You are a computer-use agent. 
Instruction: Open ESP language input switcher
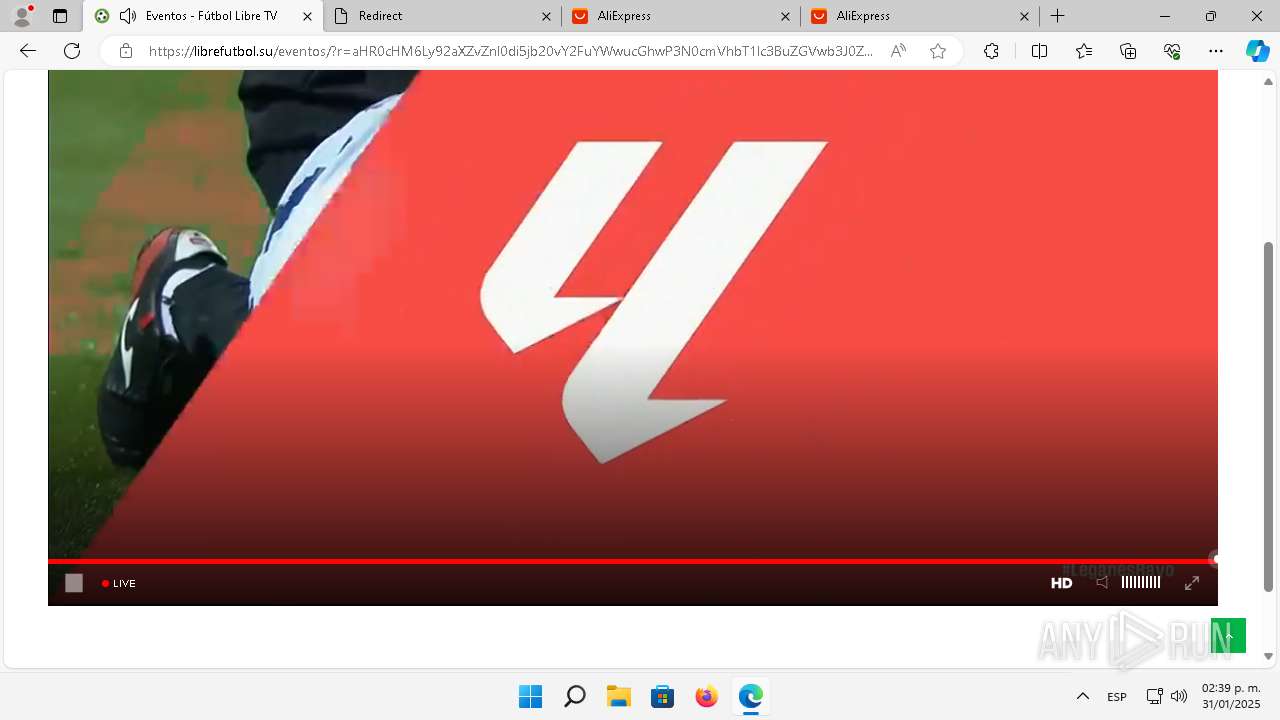coord(1117,696)
